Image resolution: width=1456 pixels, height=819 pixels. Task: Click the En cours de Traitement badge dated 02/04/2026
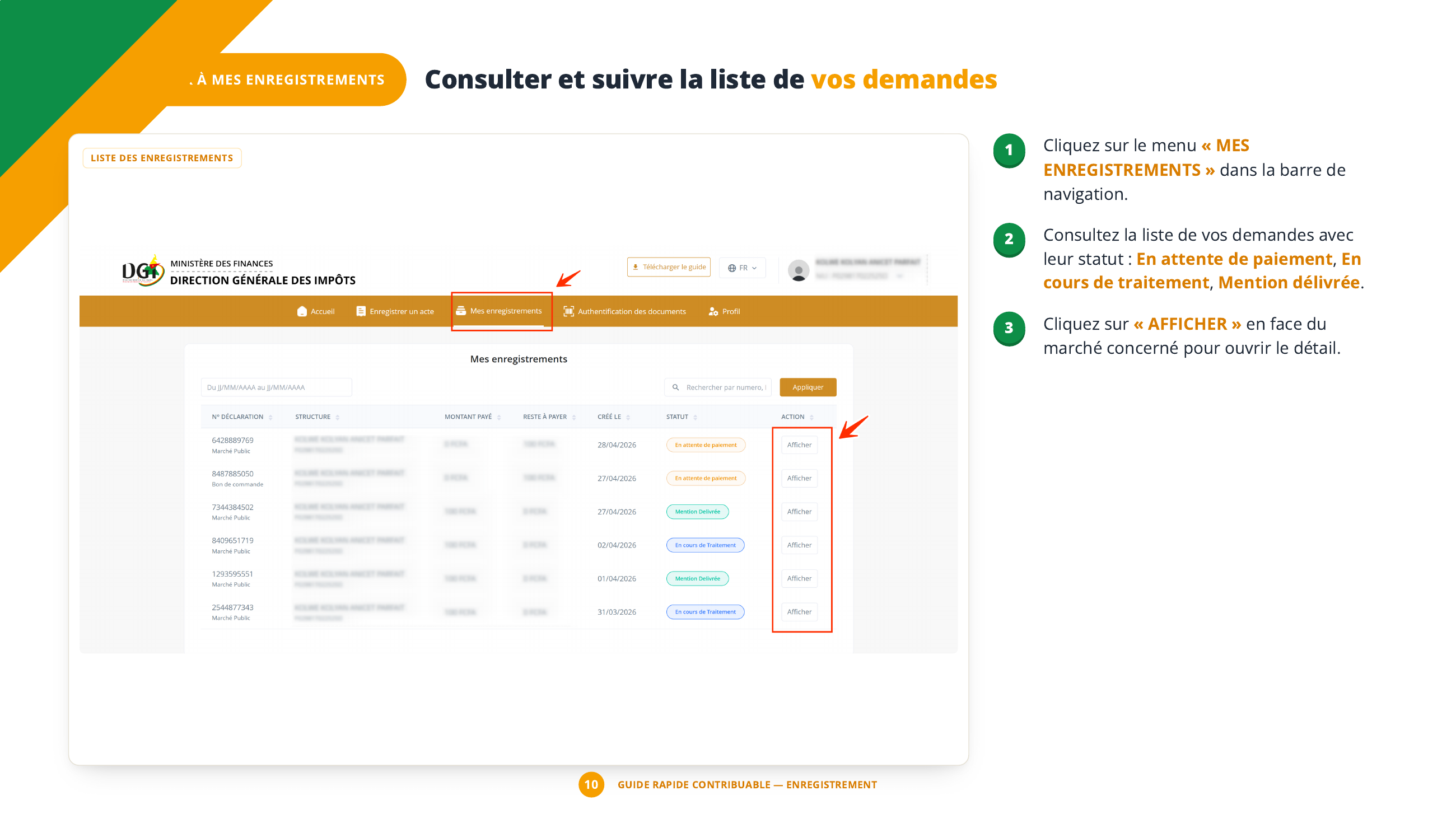pos(706,545)
